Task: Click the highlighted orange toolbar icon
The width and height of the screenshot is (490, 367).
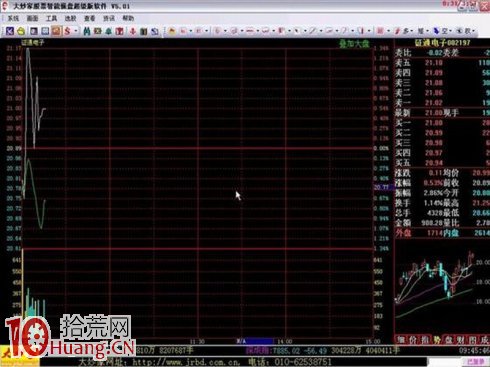Action: click(x=56, y=31)
